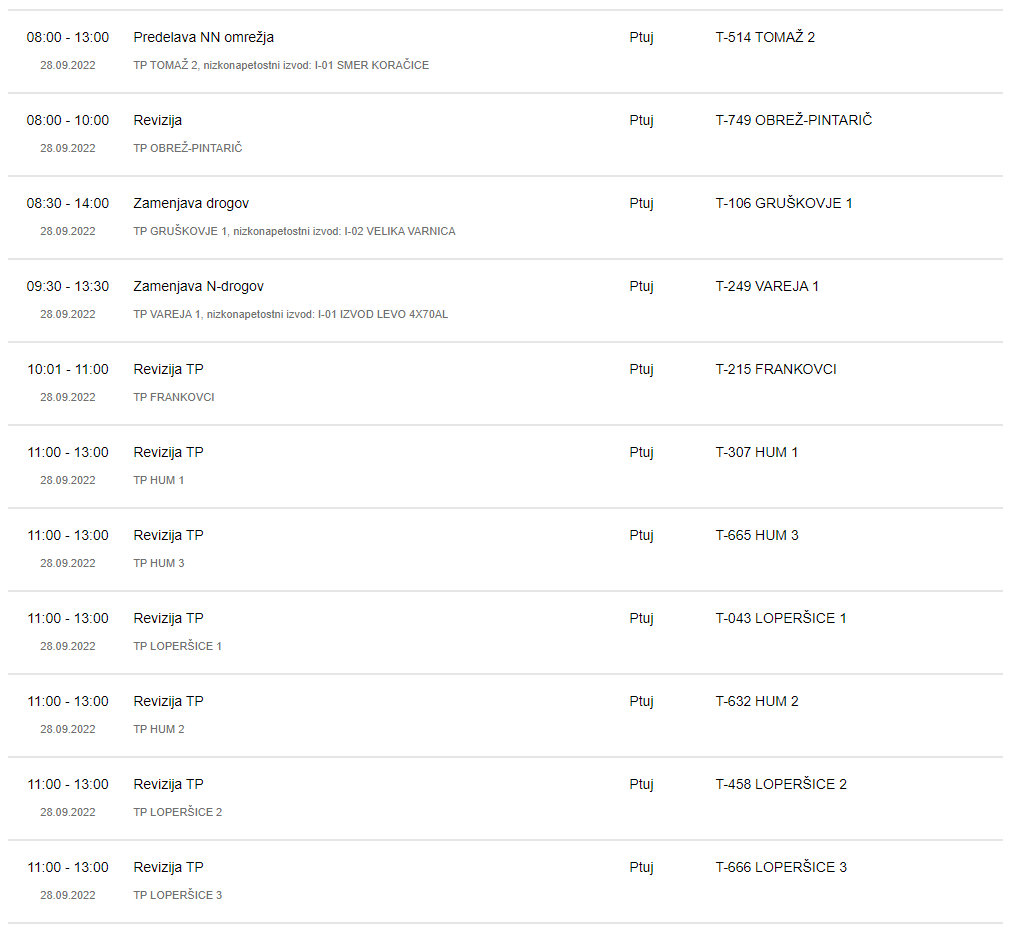Open the T-632 HUM 2 station

[x=757, y=702]
